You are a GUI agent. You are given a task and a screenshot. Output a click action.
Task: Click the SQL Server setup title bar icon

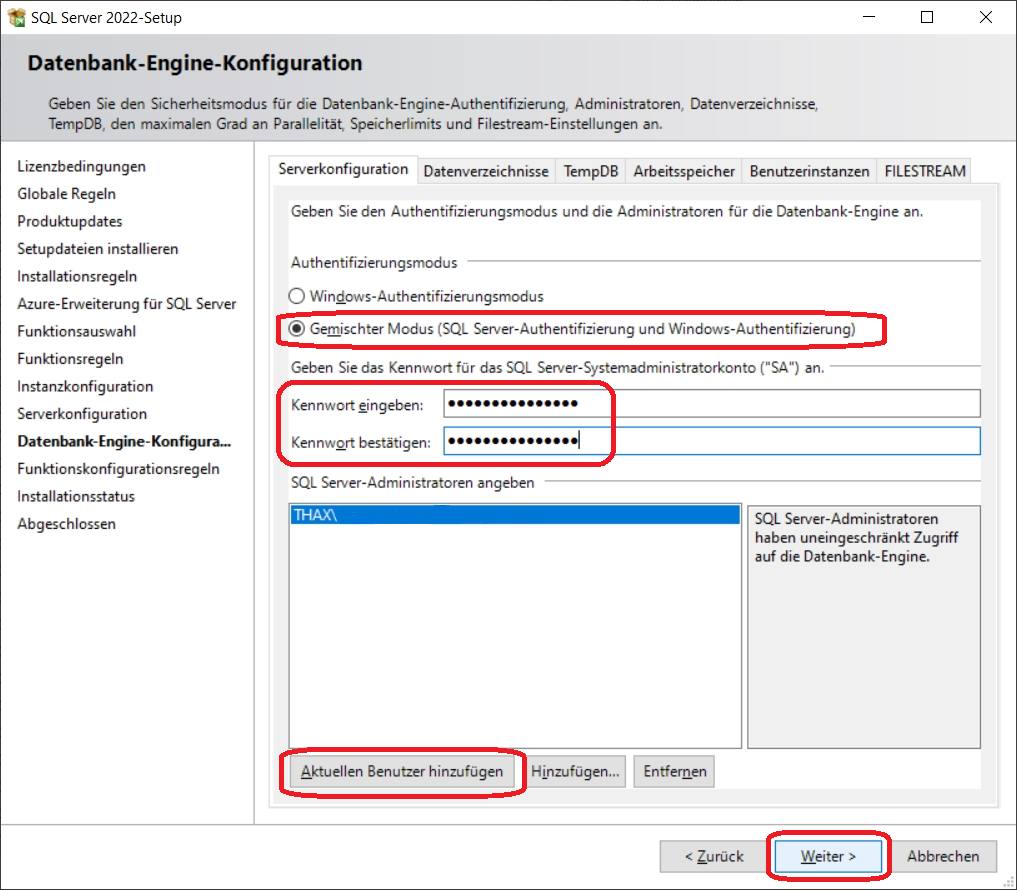coord(17,18)
